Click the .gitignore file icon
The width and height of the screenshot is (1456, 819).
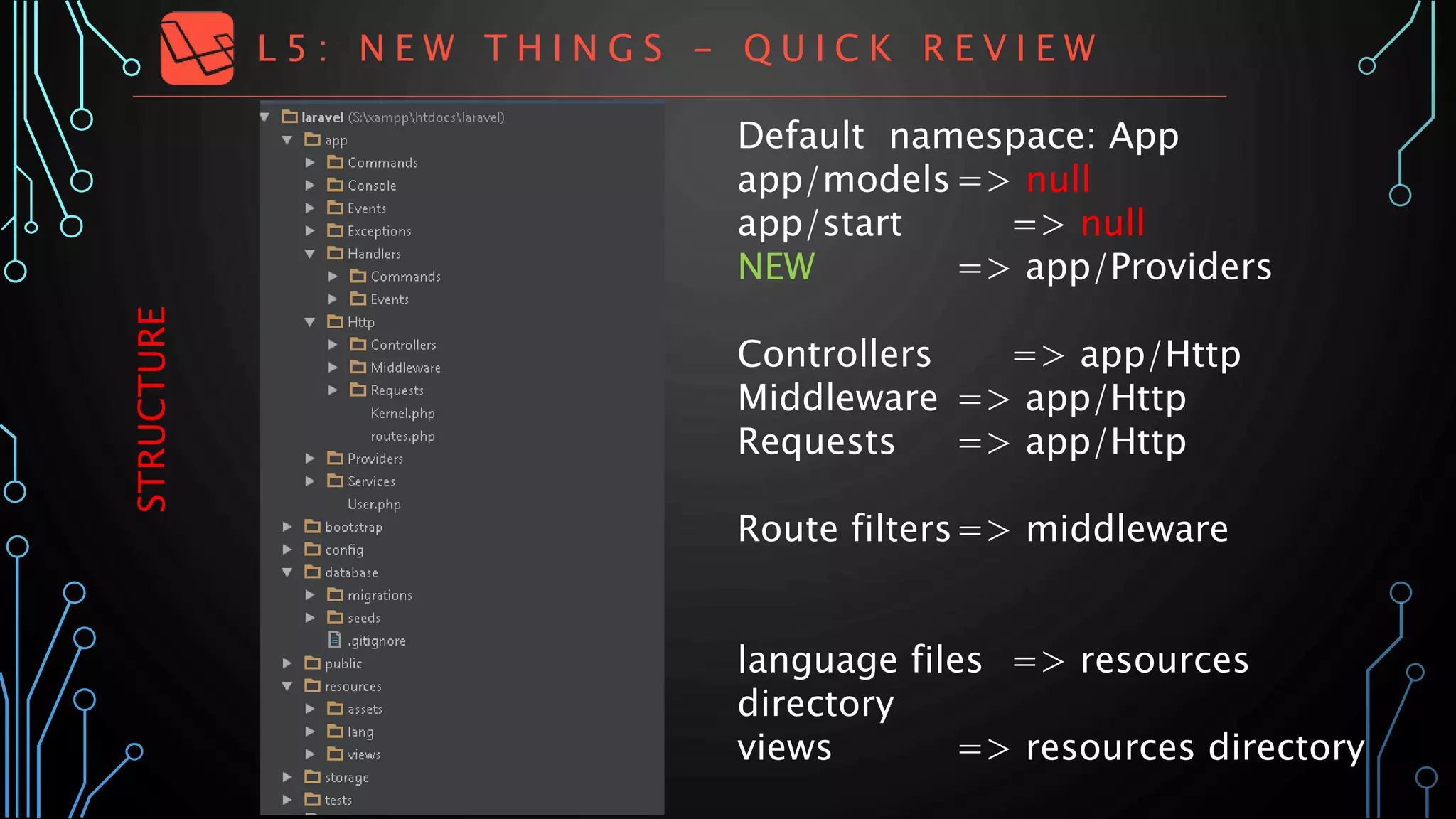335,640
